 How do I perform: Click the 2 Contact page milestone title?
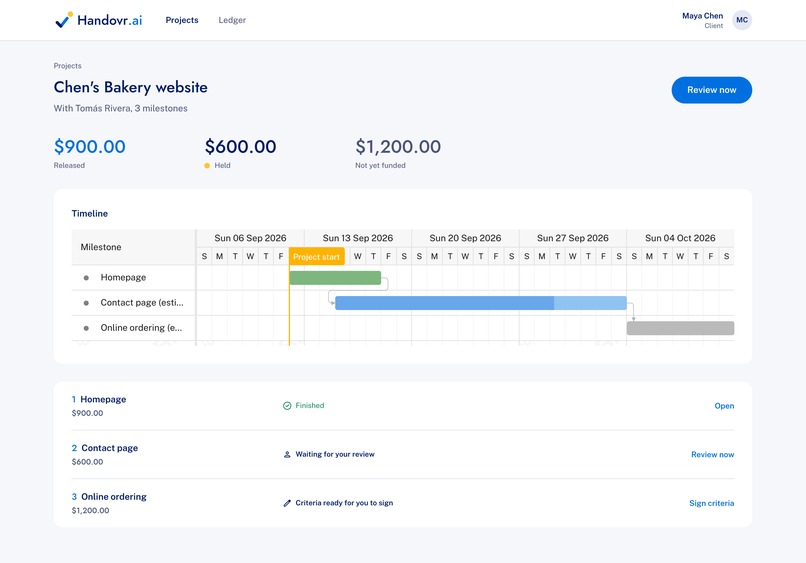[105, 448]
